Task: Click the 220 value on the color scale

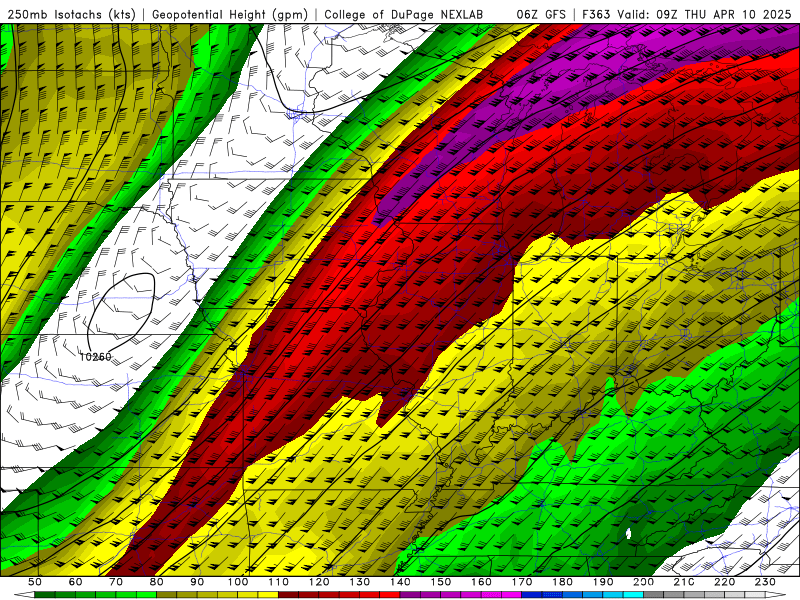Action: click(725, 582)
